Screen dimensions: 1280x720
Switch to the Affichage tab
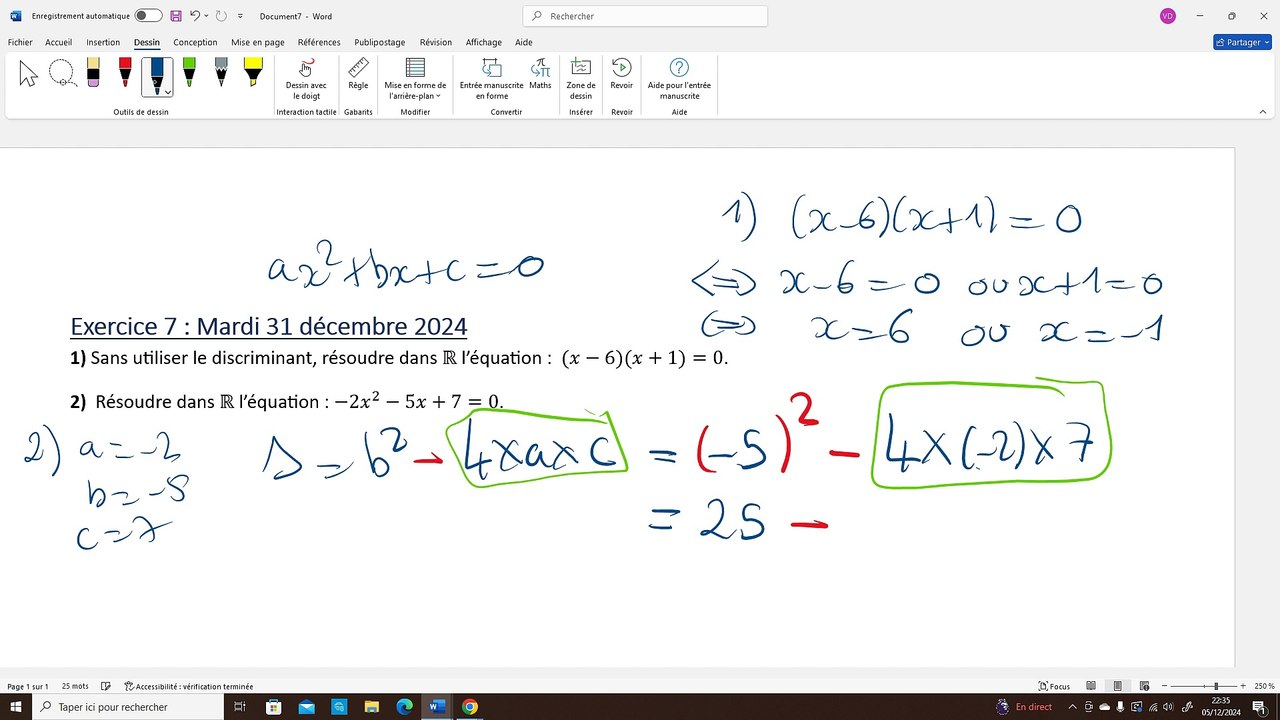(484, 42)
